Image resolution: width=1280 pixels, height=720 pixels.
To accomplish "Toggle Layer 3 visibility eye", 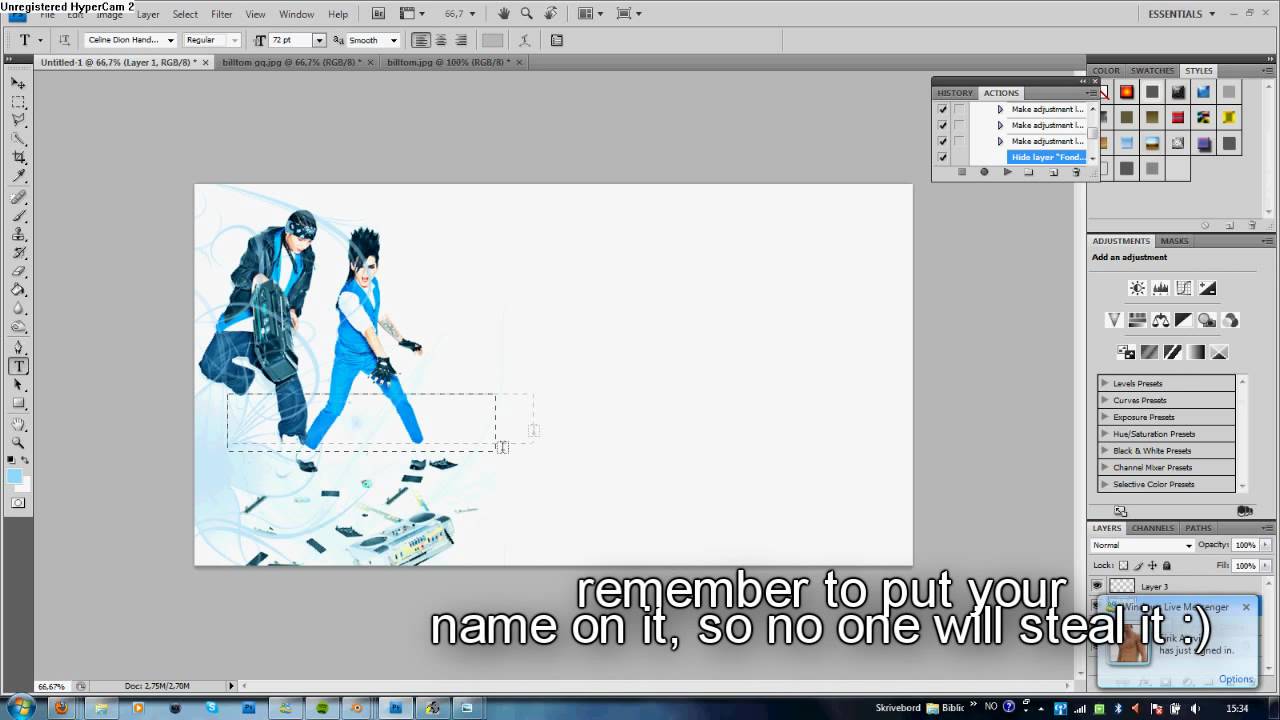I will tap(1097, 586).
